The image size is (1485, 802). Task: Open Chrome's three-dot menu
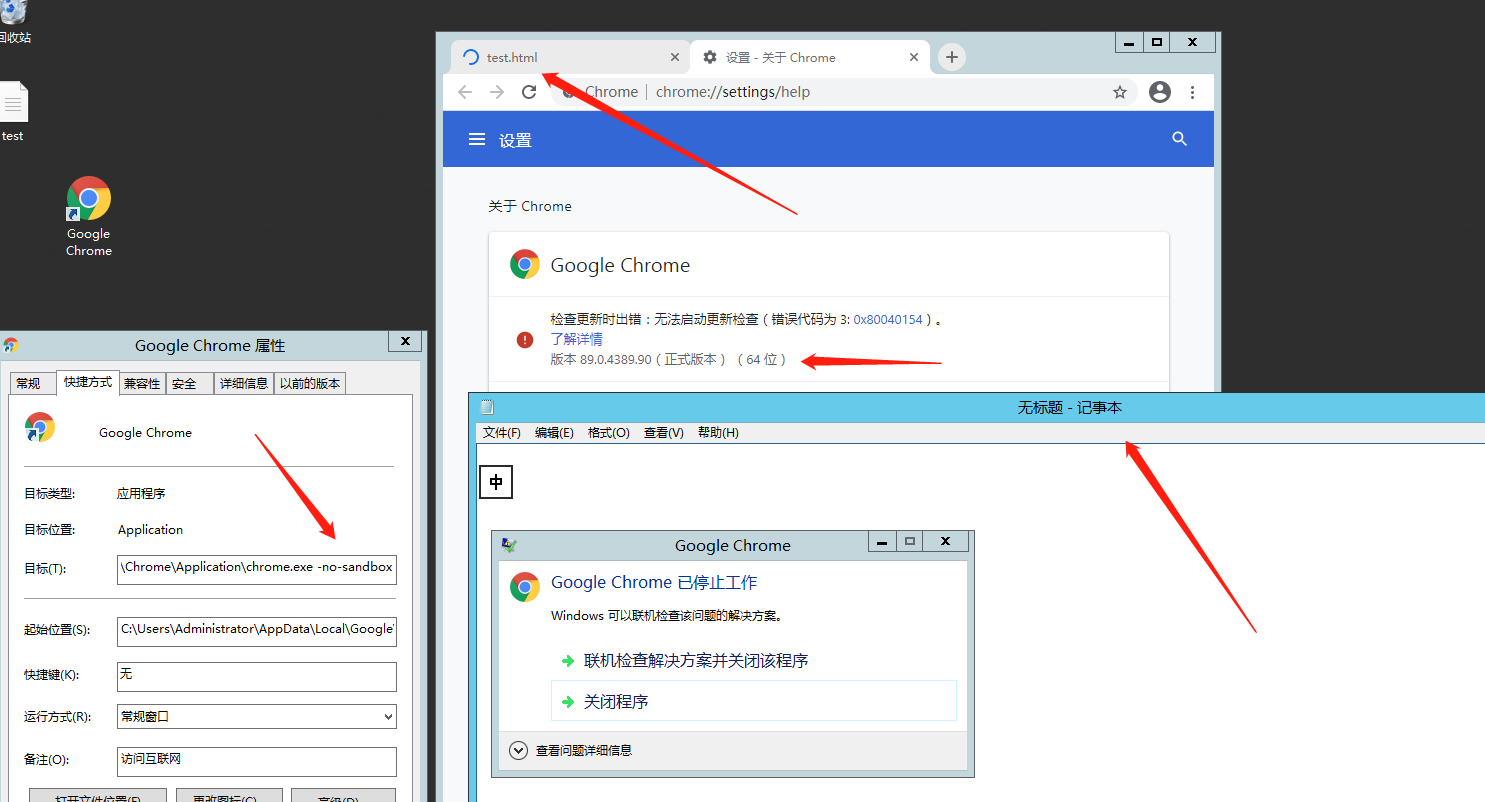point(1193,92)
